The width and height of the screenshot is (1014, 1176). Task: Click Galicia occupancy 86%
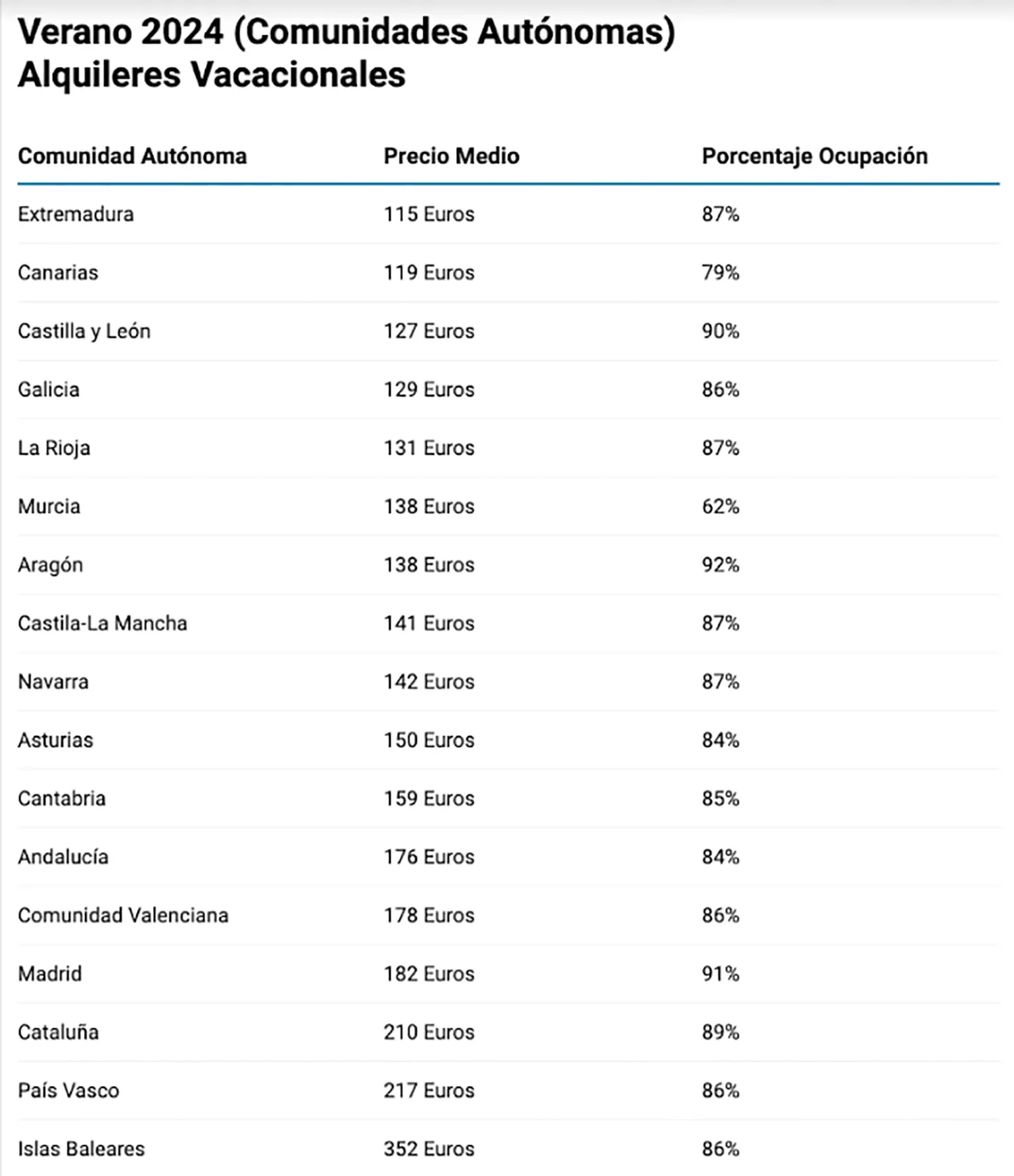pyautogui.click(x=720, y=389)
